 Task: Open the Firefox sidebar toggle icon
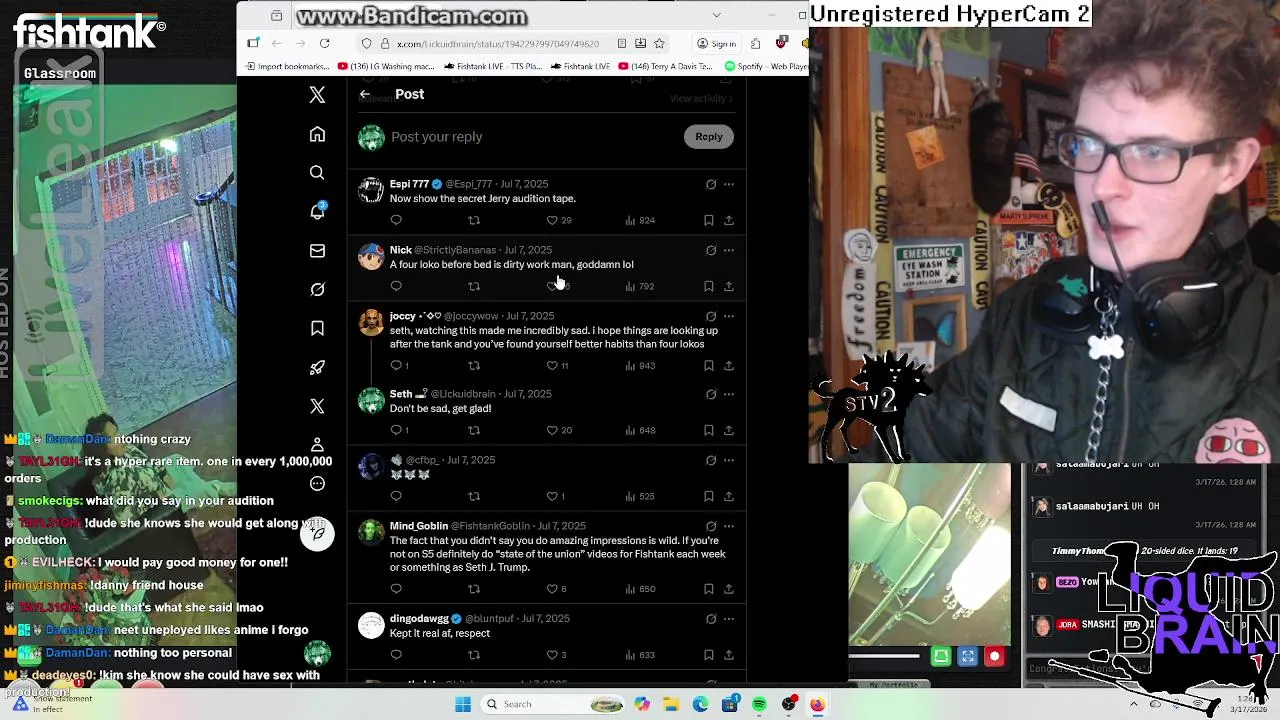(x=253, y=43)
